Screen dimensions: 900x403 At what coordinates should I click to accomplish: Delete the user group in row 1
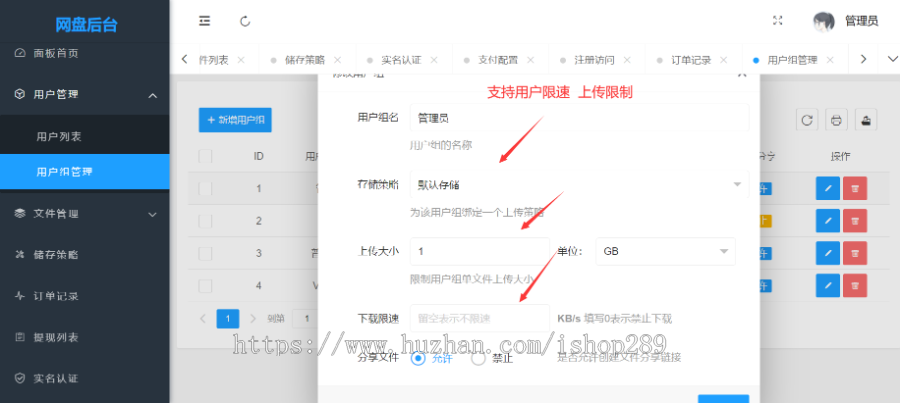[x=855, y=188]
